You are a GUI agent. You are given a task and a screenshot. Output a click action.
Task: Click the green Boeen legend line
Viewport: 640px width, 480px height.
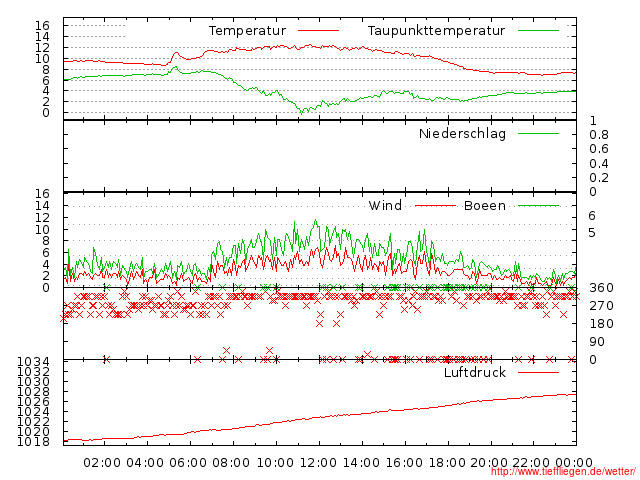point(538,206)
